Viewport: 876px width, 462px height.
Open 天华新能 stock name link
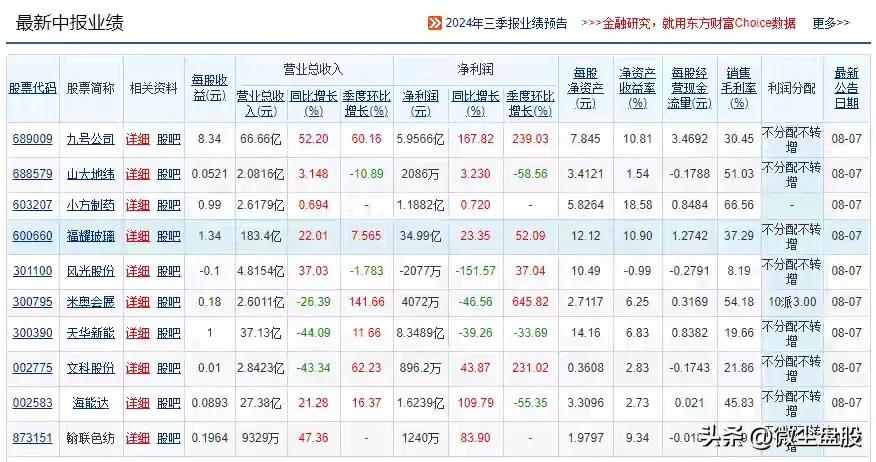pos(91,333)
